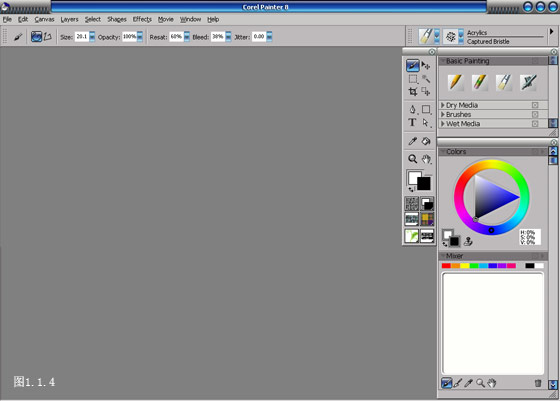Open the Canvas menu
The width and height of the screenshot is (560, 401).
44,19
